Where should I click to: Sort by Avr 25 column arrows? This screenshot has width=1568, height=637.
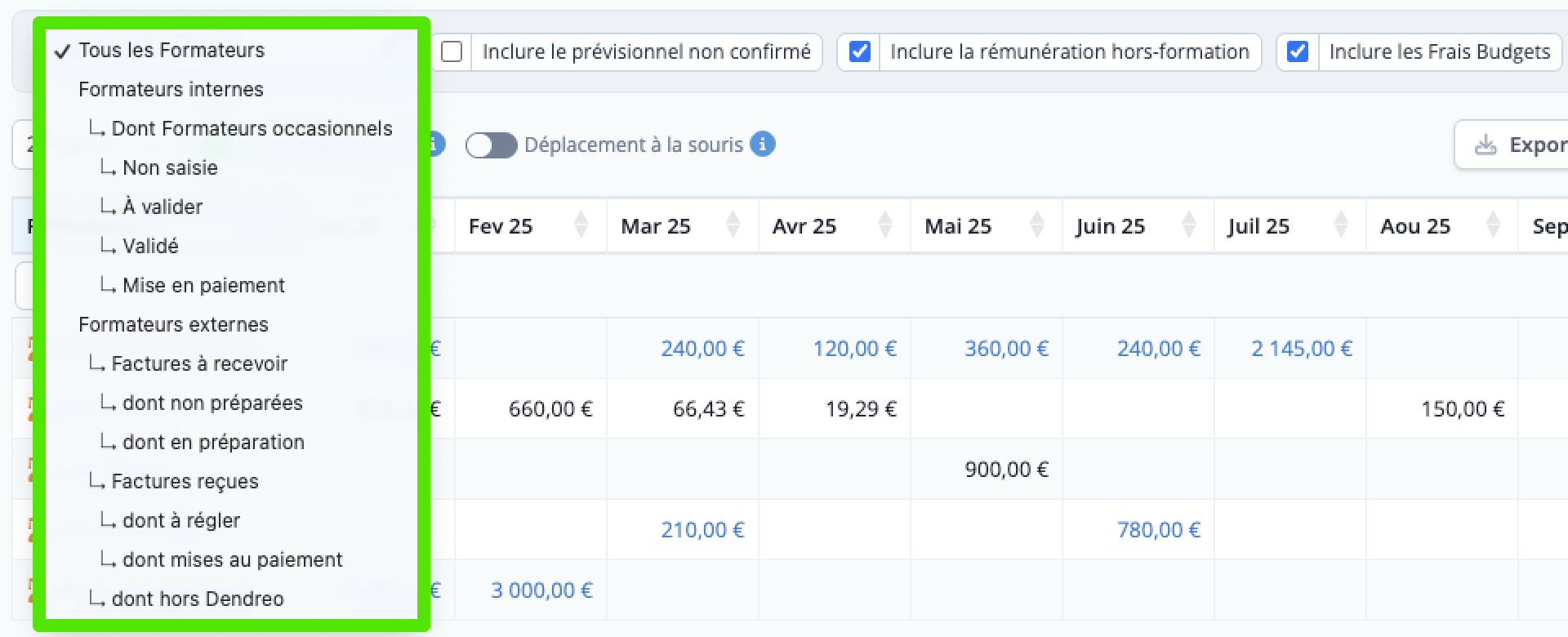point(884,225)
